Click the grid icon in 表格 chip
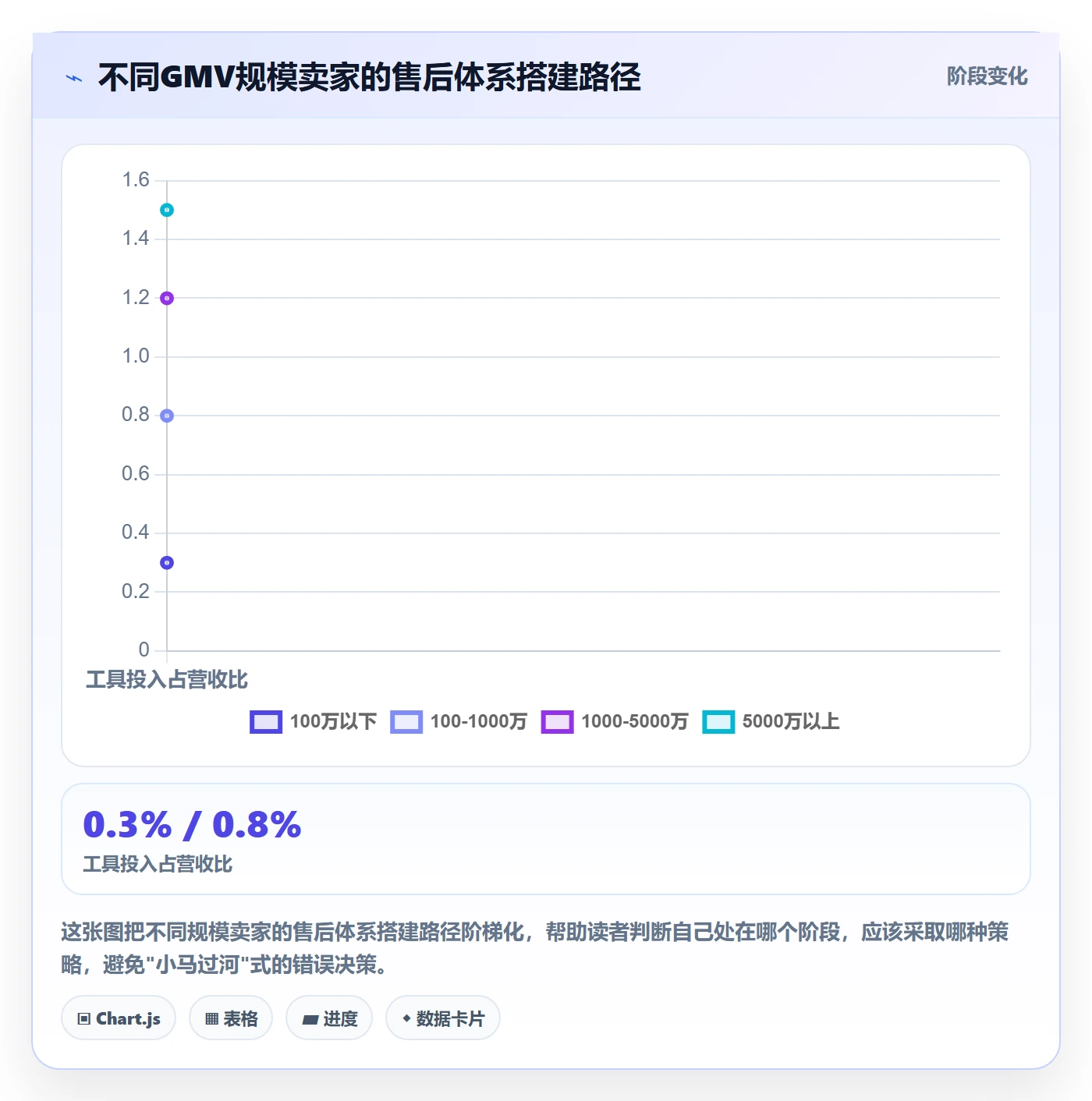This screenshot has height=1101, width=1092. click(x=211, y=1018)
